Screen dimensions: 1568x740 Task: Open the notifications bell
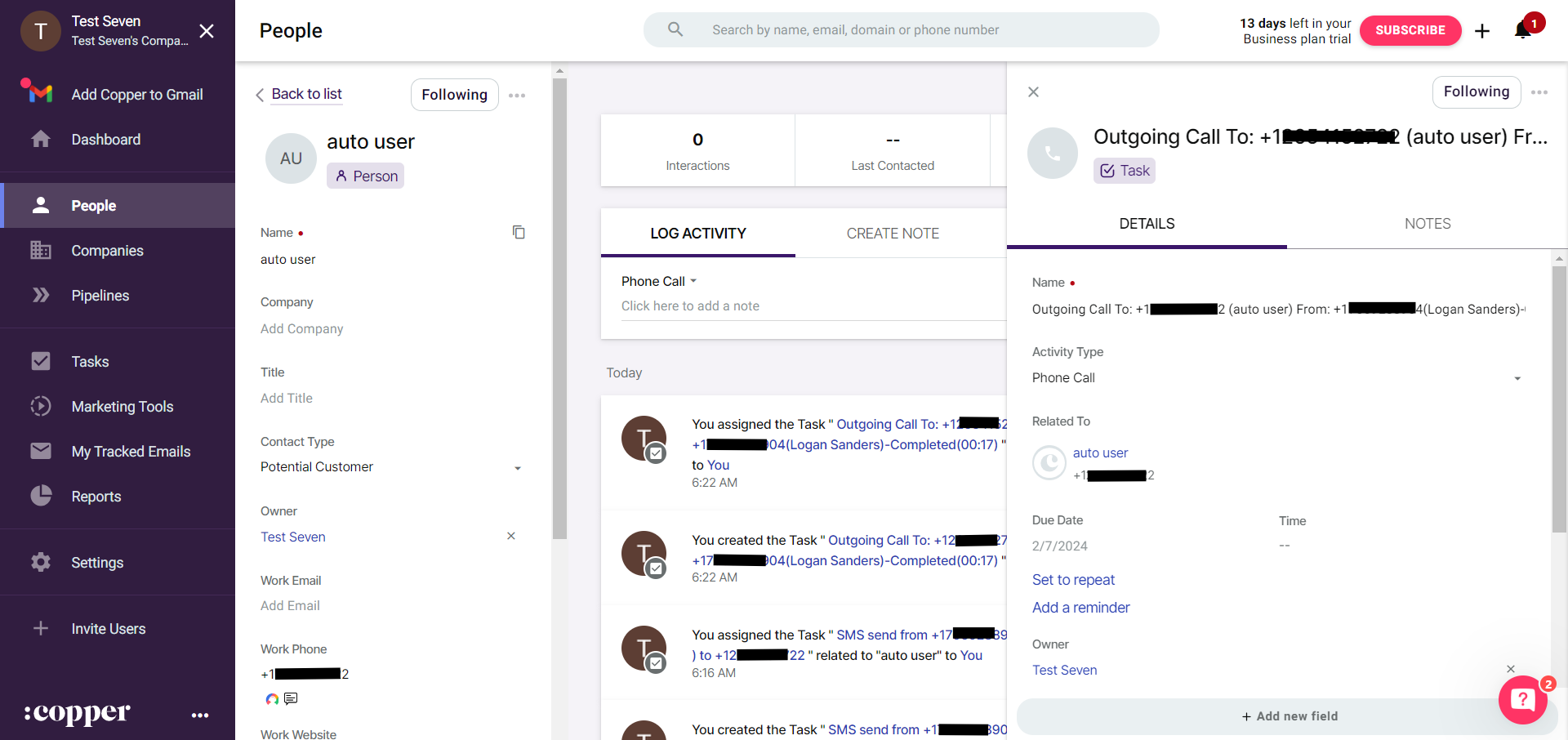click(1522, 30)
